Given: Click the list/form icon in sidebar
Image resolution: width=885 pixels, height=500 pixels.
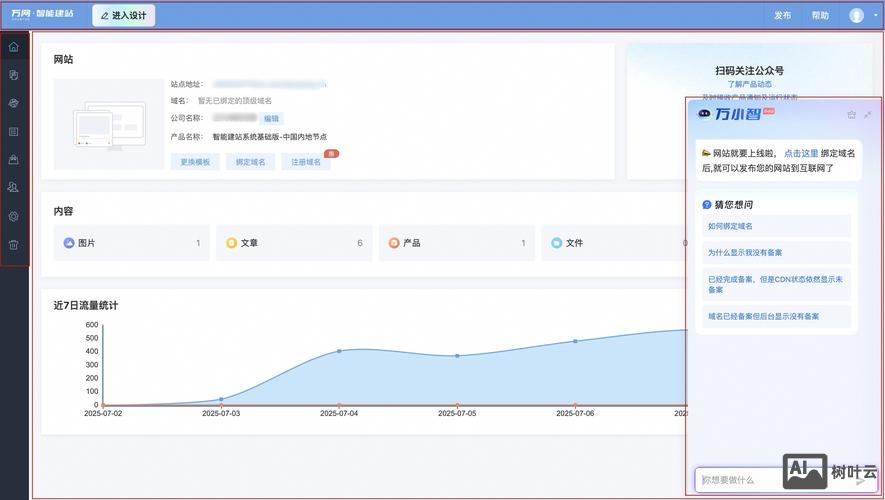Looking at the screenshot, I should click(x=14, y=131).
